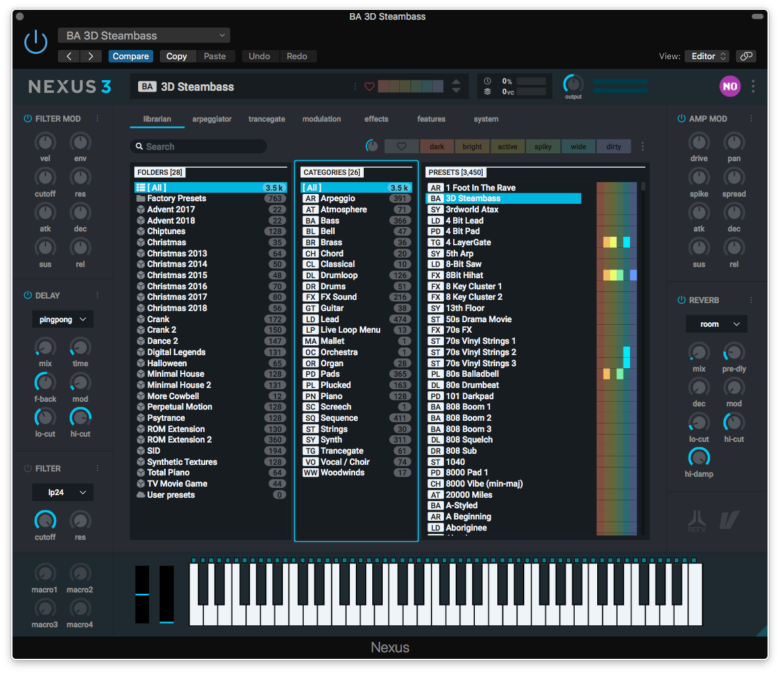Click the link icon next to Editor view
Viewport: 780px width, 674px height.
(x=746, y=56)
